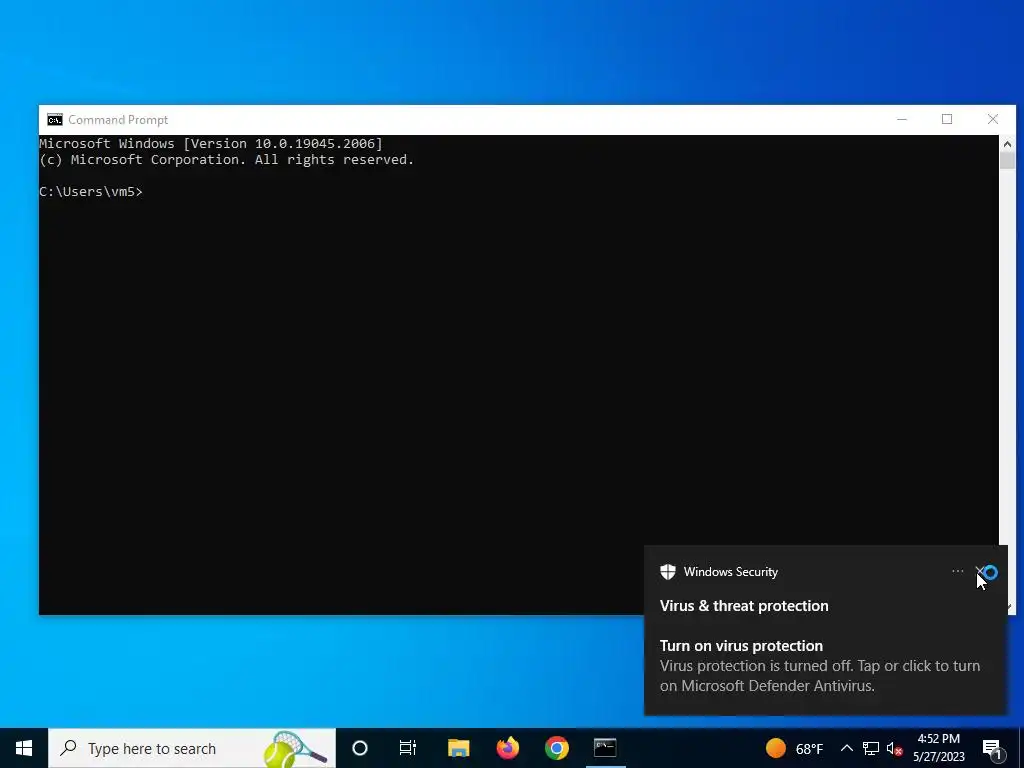Screen dimensions: 1024x768
Task: Open Task View from the taskbar
Action: [x=408, y=748]
